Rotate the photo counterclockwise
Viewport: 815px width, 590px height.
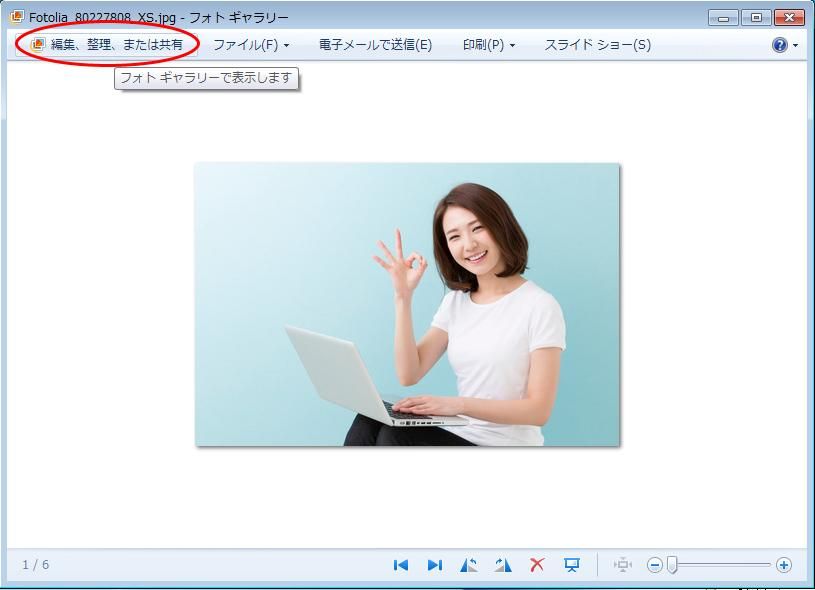coord(469,564)
